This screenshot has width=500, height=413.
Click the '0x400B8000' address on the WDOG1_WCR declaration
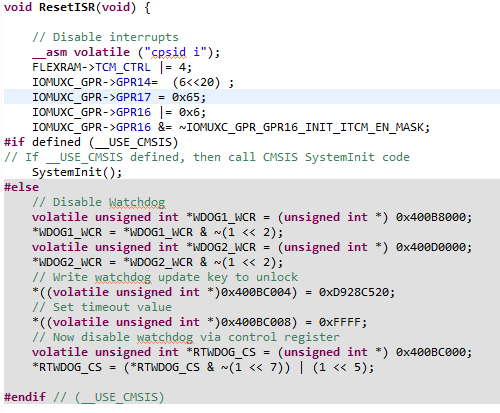point(430,217)
